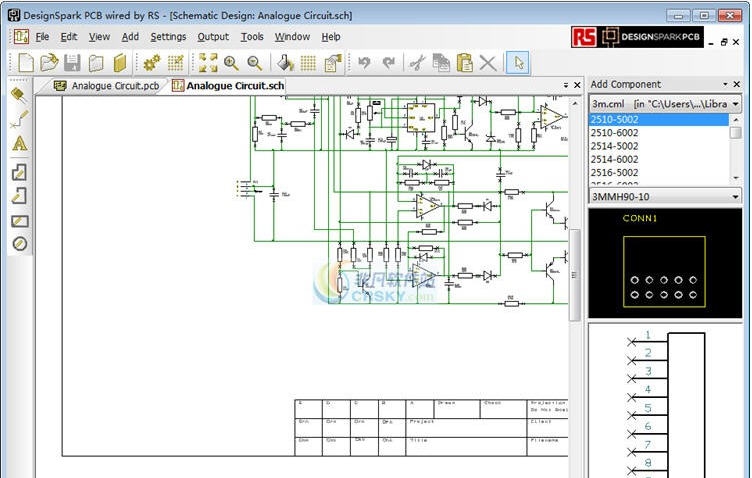Screen dimensions: 752x478
Task: Click the Zoom Out magnifier
Action: click(255, 63)
